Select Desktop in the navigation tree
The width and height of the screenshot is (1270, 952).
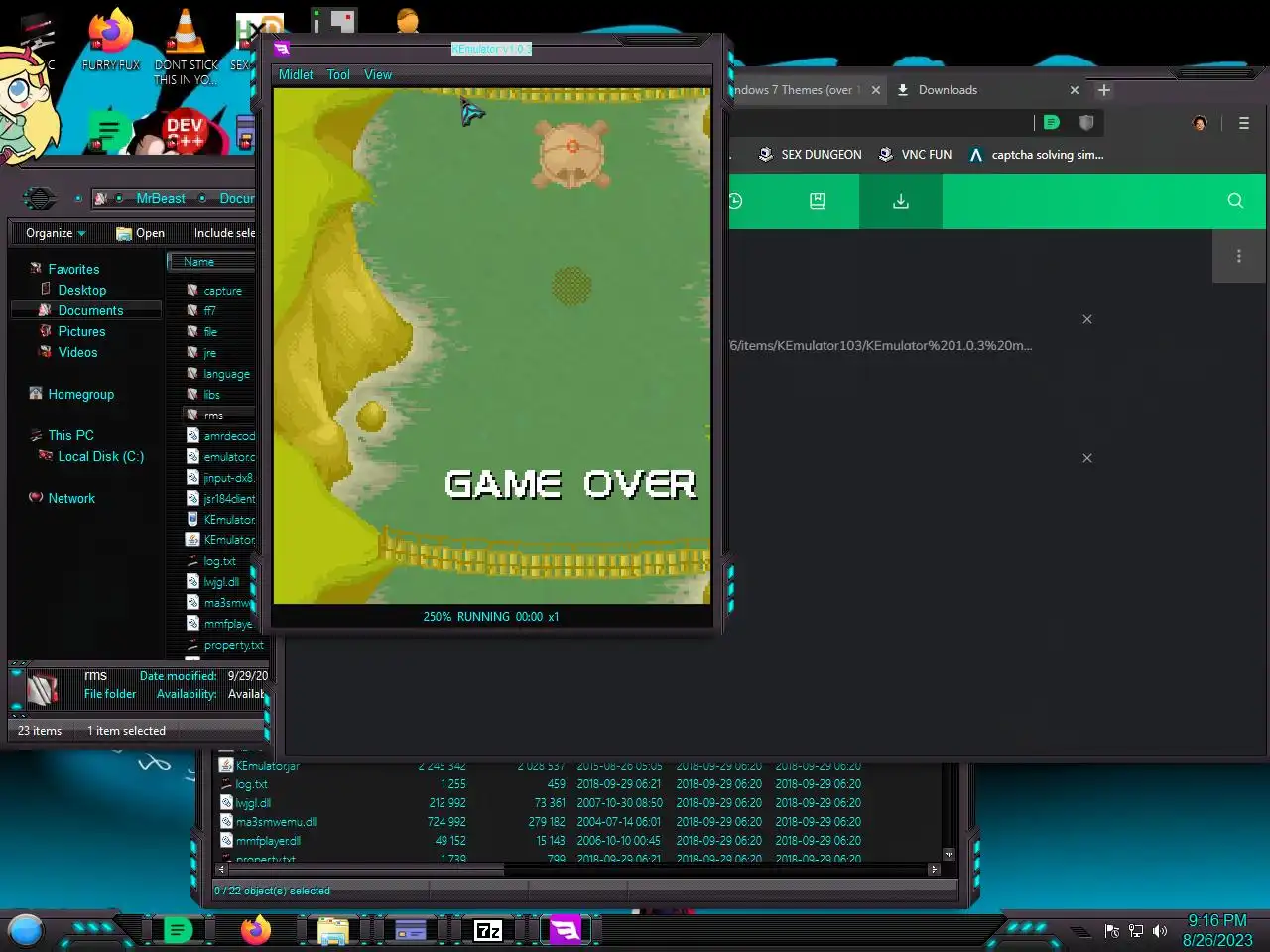click(81, 290)
